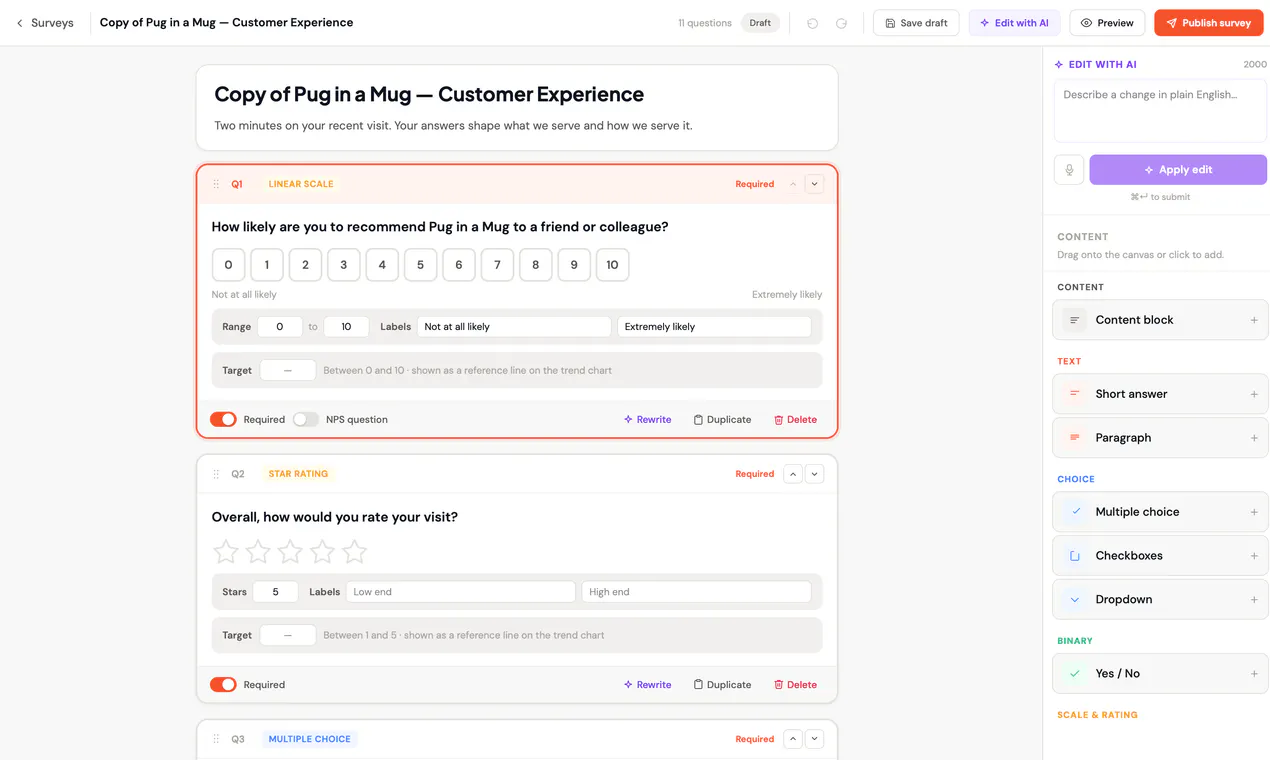Select the first star in Q2
The image size is (1270, 760).
226,552
